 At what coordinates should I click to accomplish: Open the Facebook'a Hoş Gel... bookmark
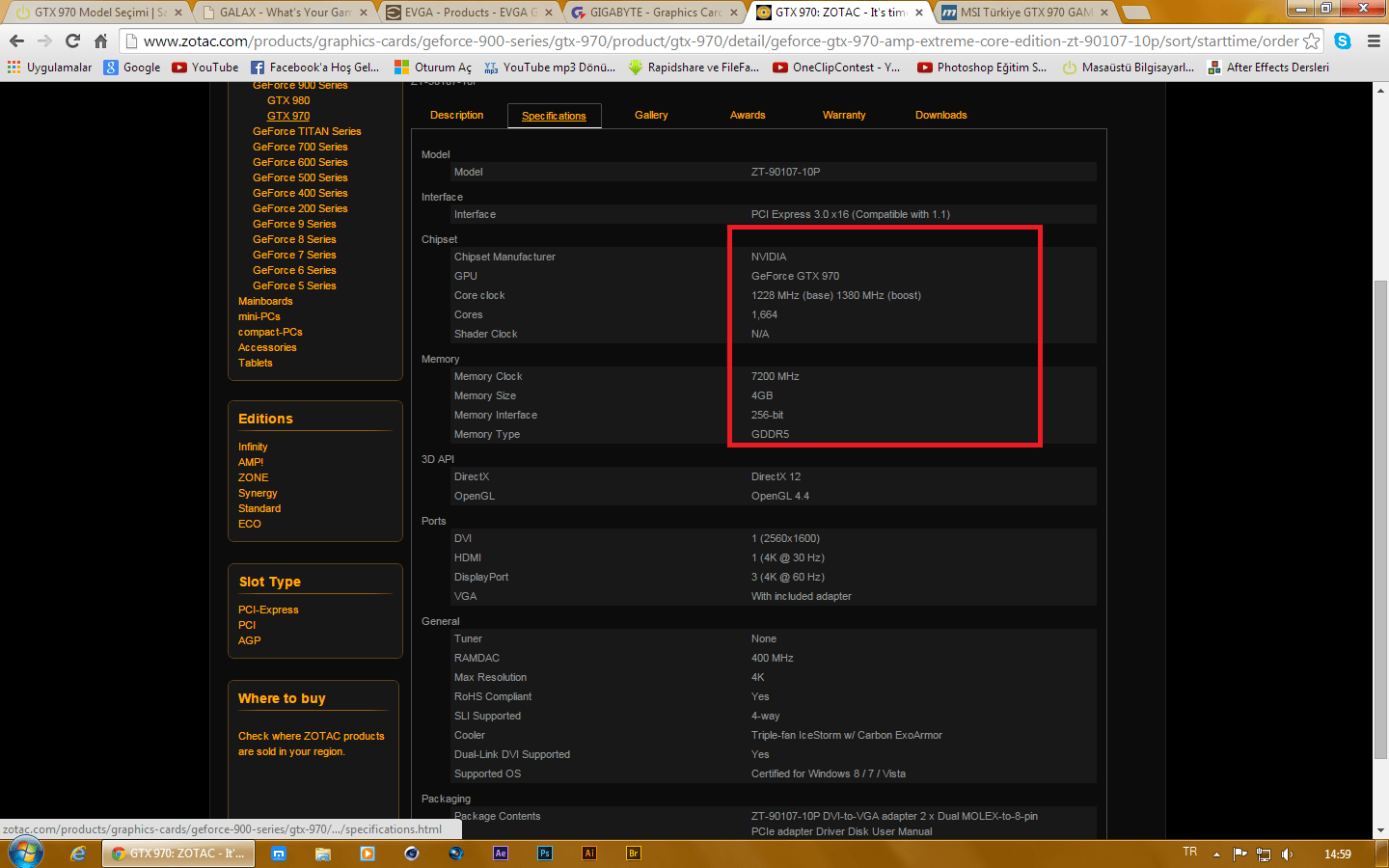[314, 68]
